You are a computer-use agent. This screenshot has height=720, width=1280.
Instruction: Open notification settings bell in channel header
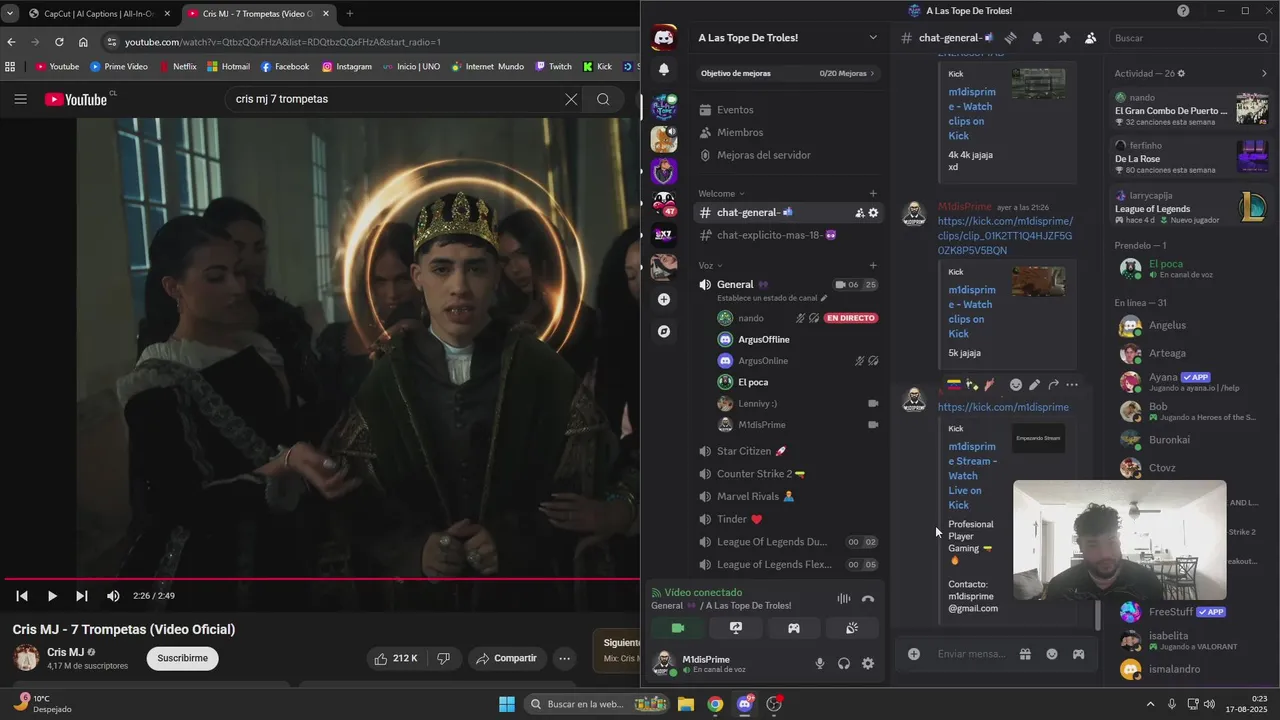pyautogui.click(x=1037, y=38)
